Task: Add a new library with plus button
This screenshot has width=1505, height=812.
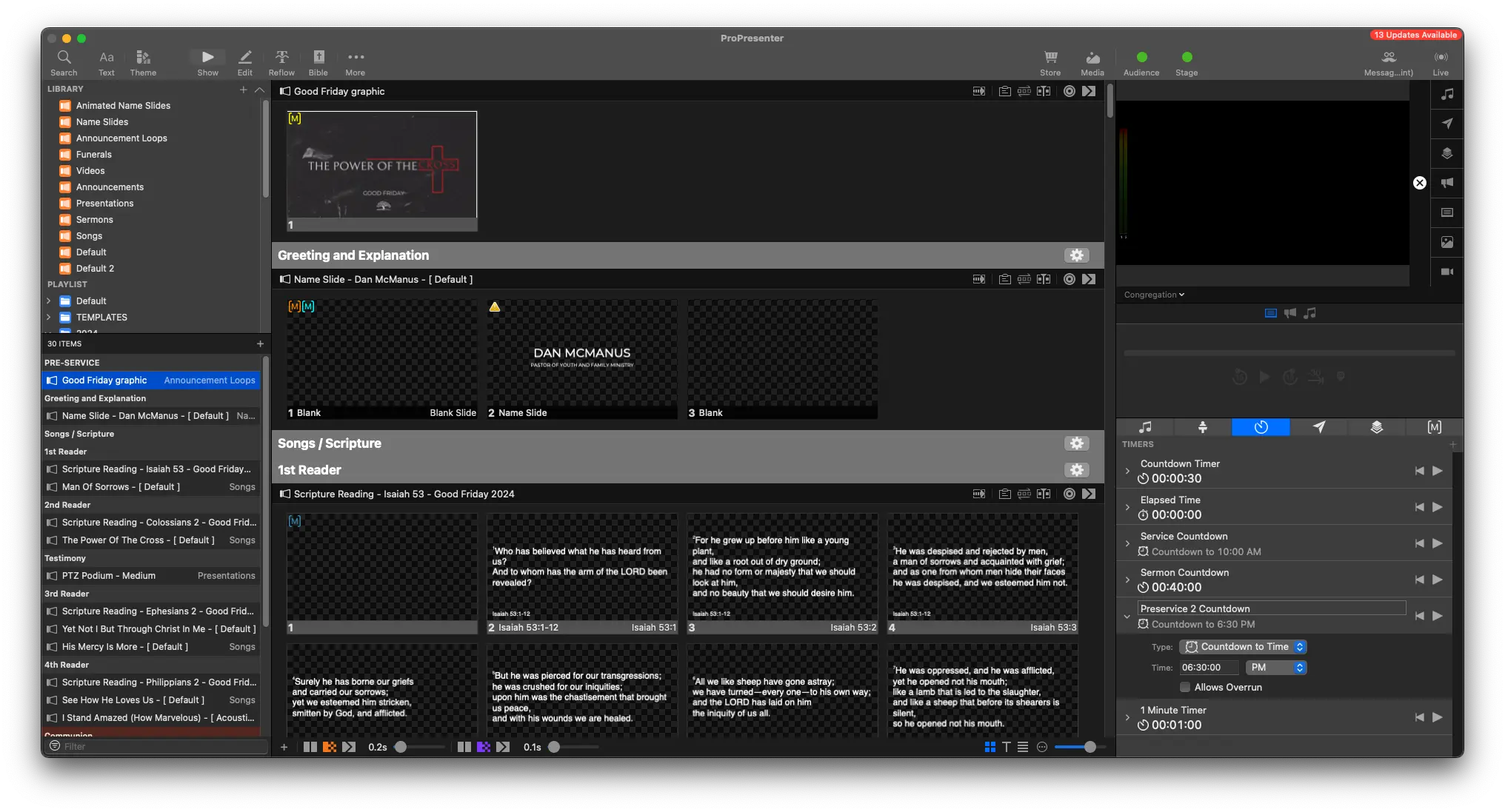Action: click(243, 90)
